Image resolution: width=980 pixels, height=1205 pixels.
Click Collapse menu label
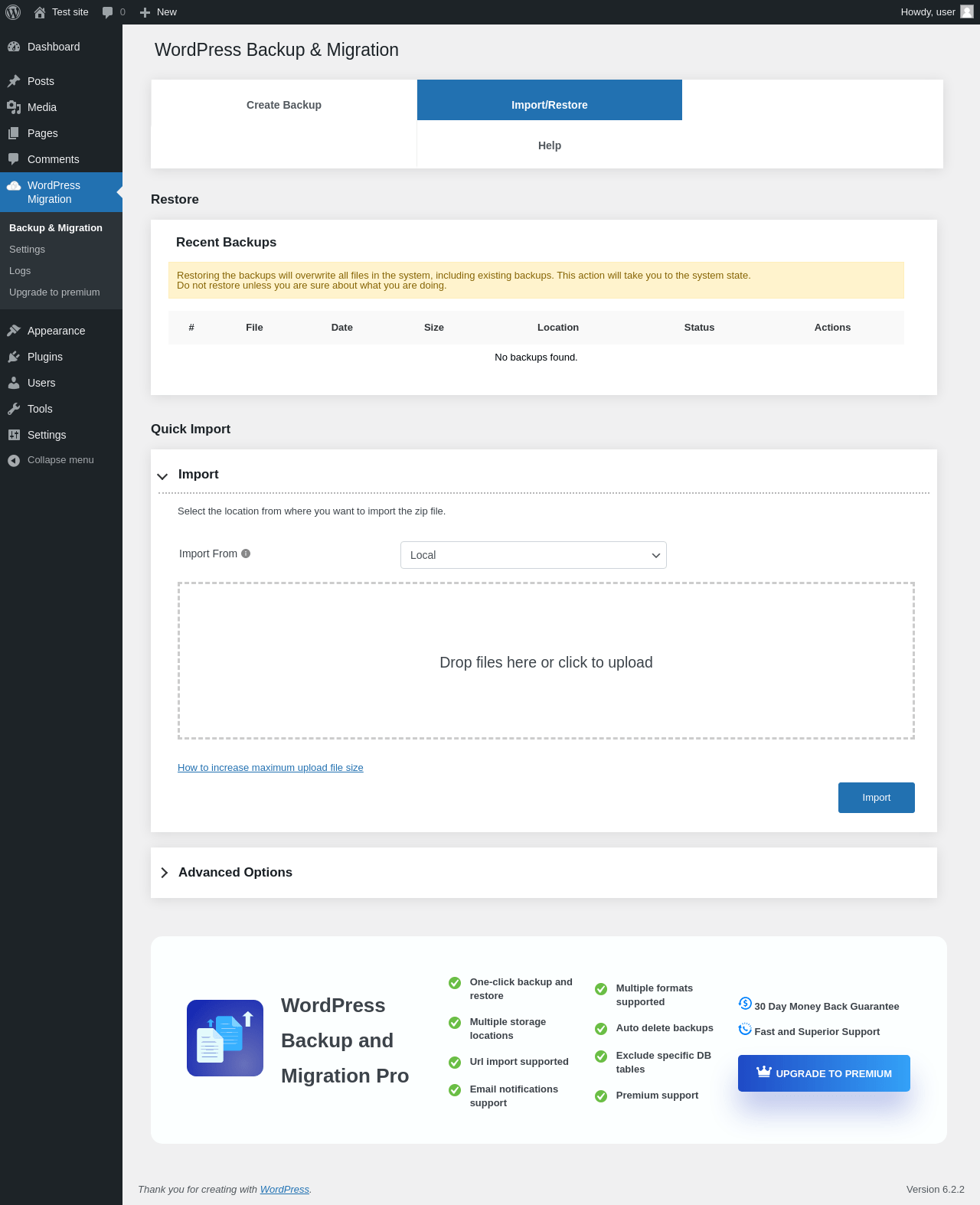60,460
